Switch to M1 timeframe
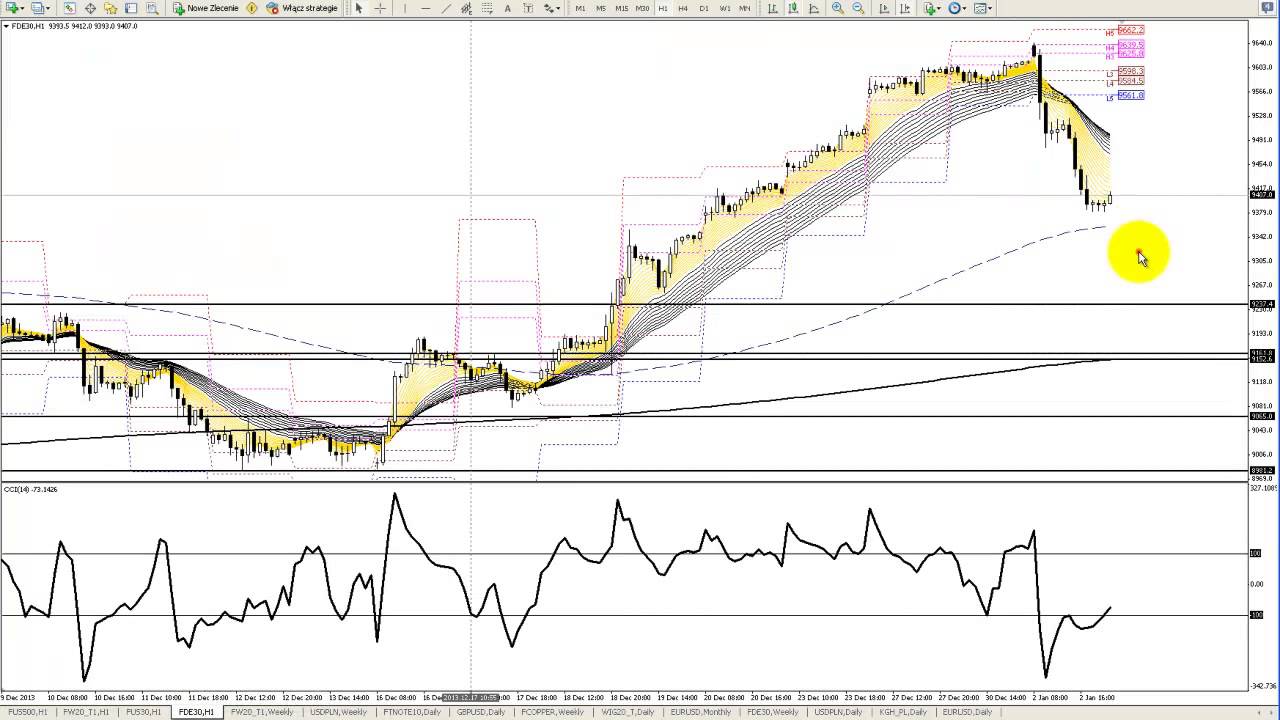The height and width of the screenshot is (720, 1280). tap(580, 8)
